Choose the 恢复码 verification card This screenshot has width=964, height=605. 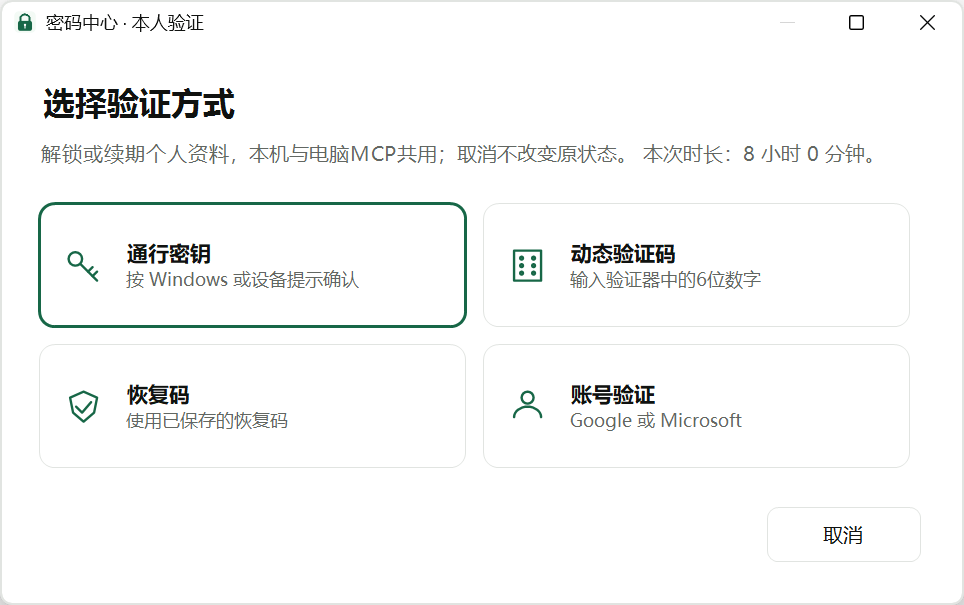252,406
